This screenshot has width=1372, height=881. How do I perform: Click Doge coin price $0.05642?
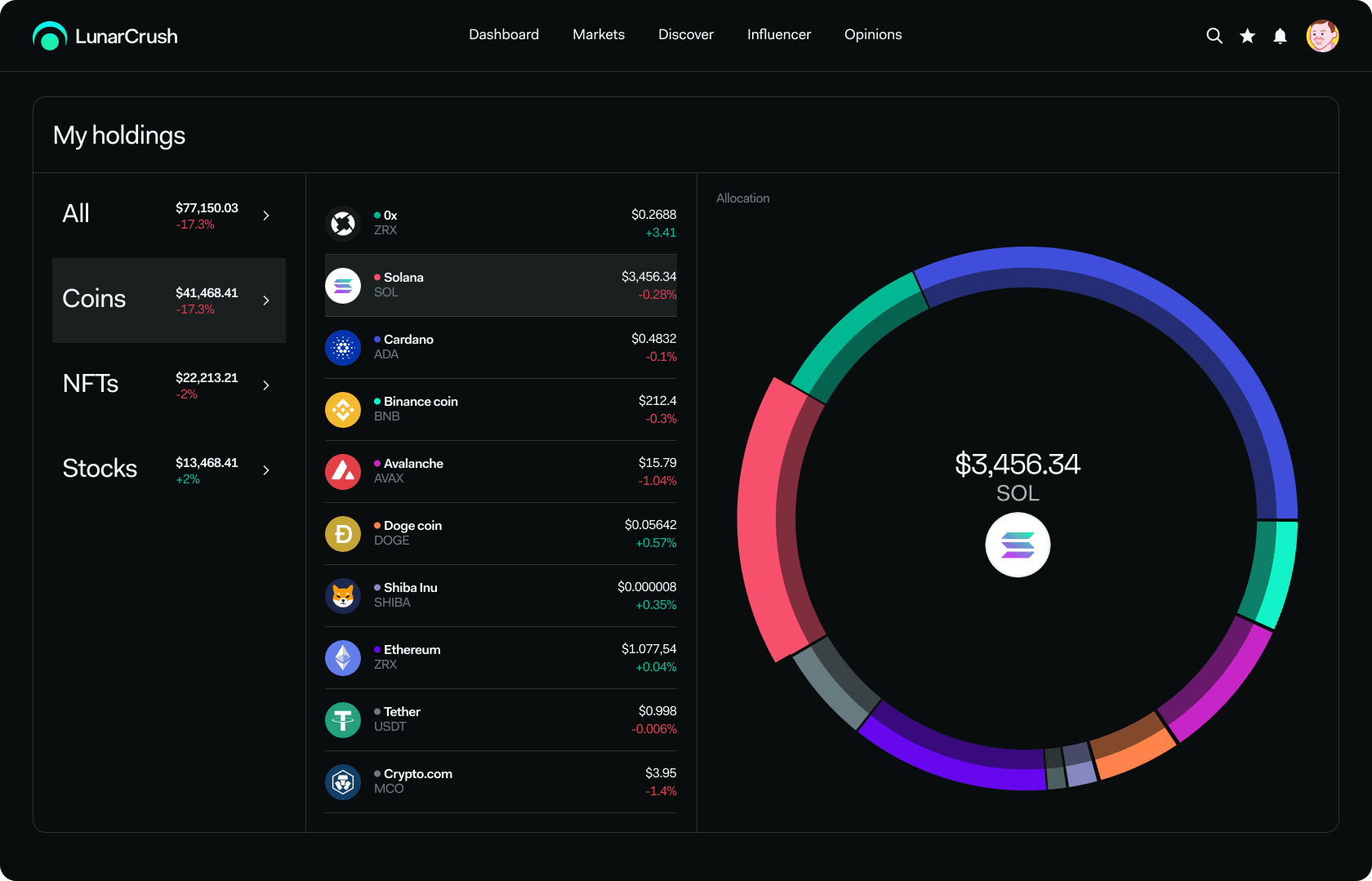pos(651,525)
